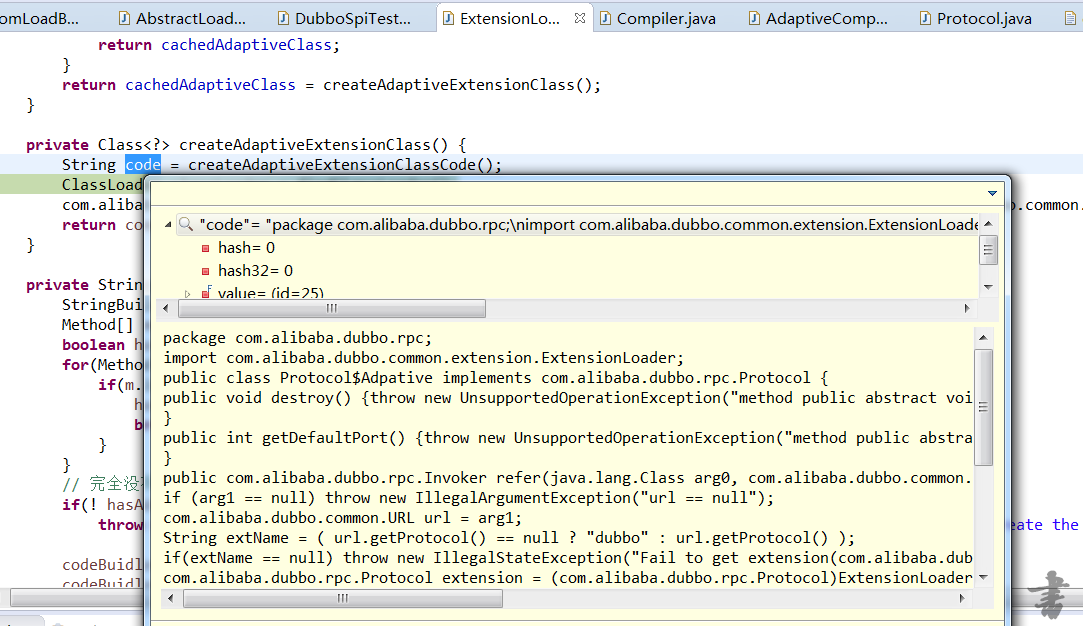The image size is (1083, 626).
Task: Click the red field icon next to hash32= 0
Action: [x=205, y=271]
